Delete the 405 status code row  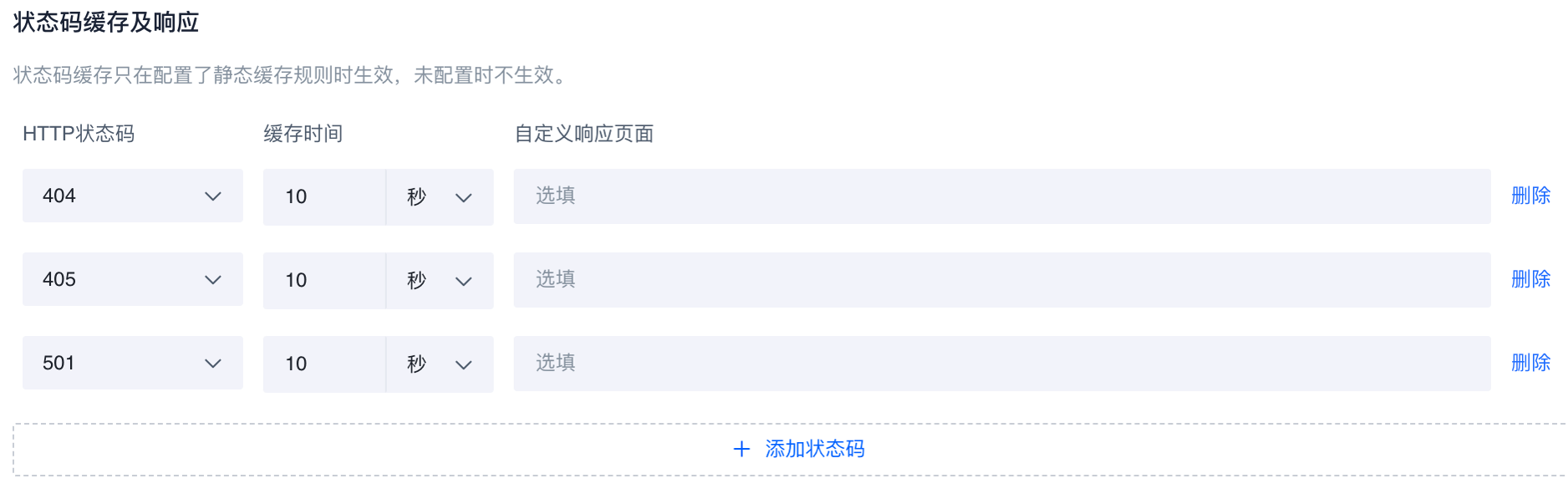(x=1530, y=279)
